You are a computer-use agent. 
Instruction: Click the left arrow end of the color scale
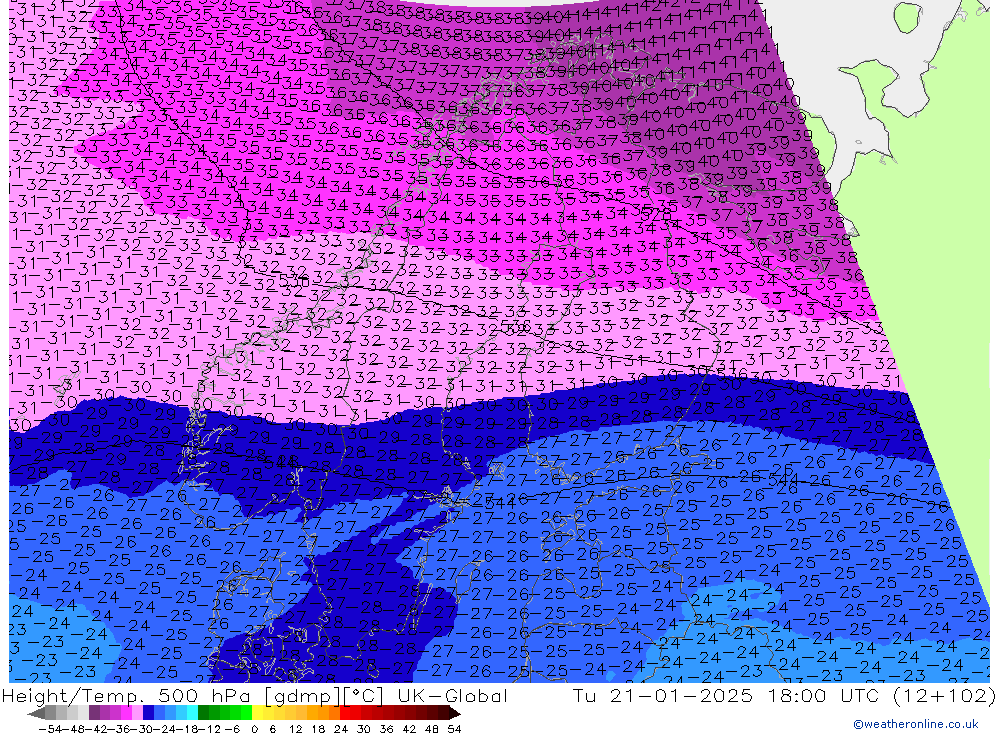point(36,714)
